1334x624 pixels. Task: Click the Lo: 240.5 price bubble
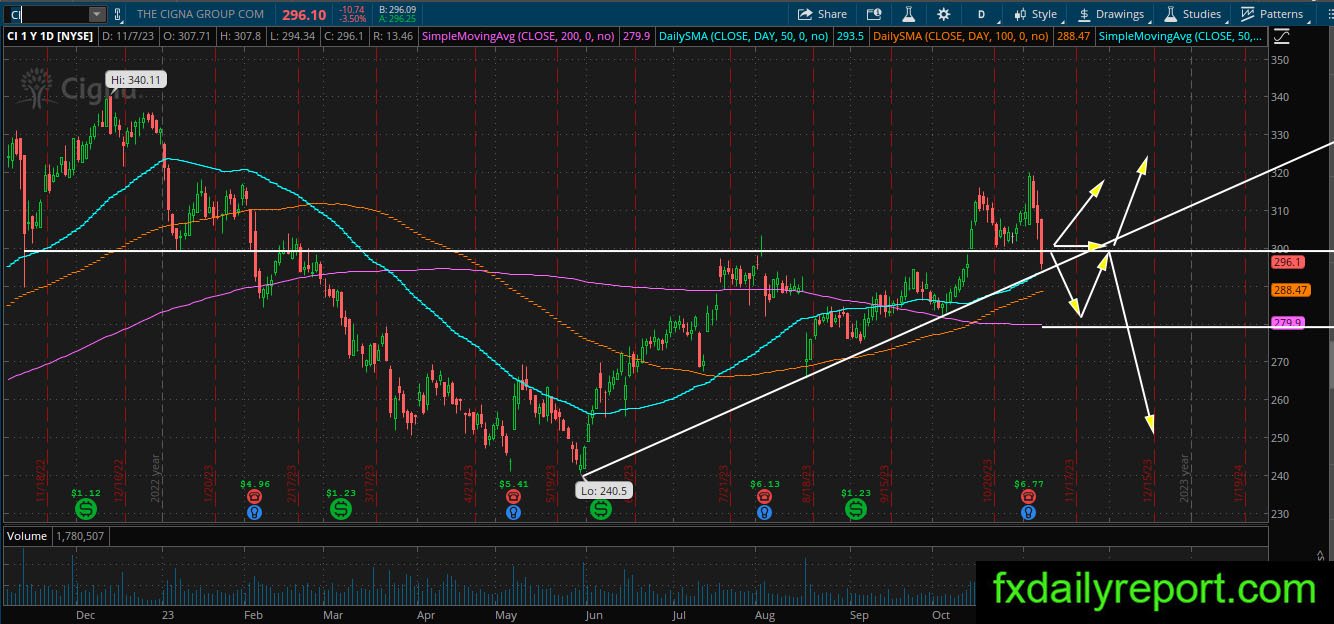tap(603, 491)
